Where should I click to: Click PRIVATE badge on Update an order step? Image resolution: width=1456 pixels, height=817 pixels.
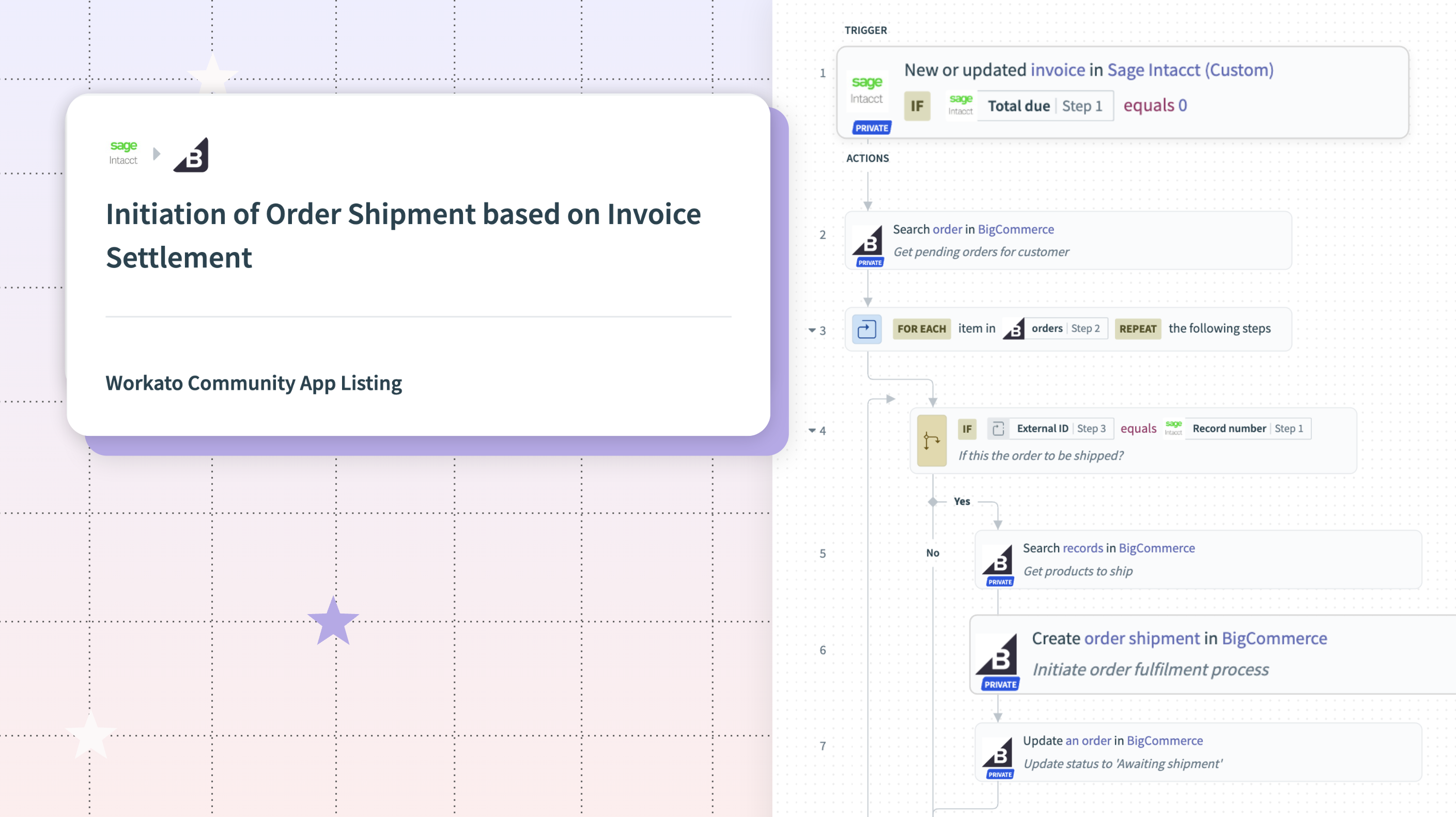tap(1000, 775)
